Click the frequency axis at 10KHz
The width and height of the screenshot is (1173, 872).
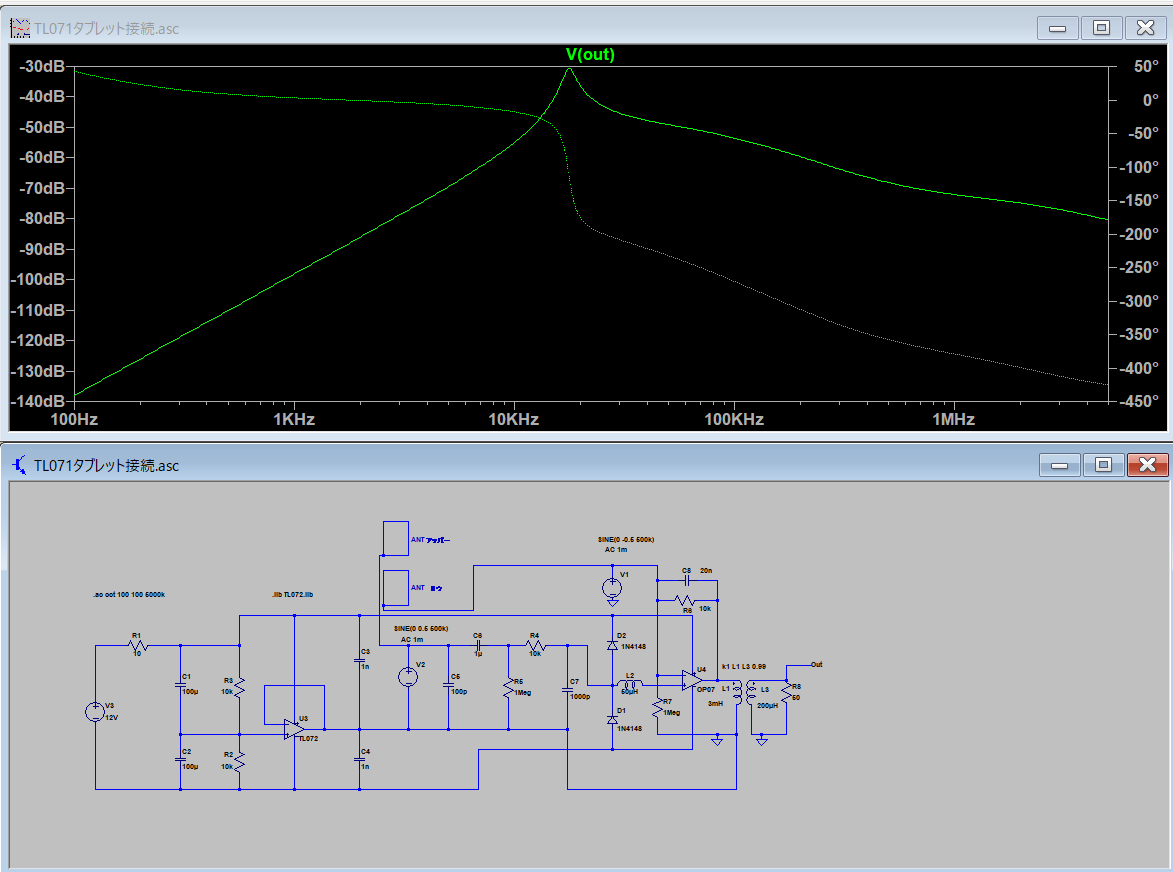tap(514, 419)
